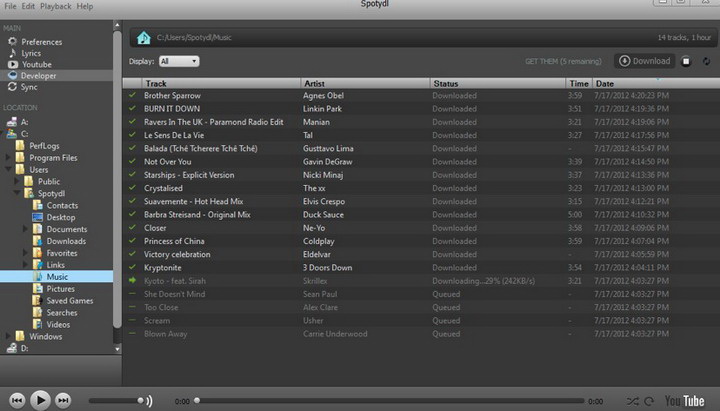Open the Lyrics music note icon
The image size is (720, 411).
tap(12, 53)
